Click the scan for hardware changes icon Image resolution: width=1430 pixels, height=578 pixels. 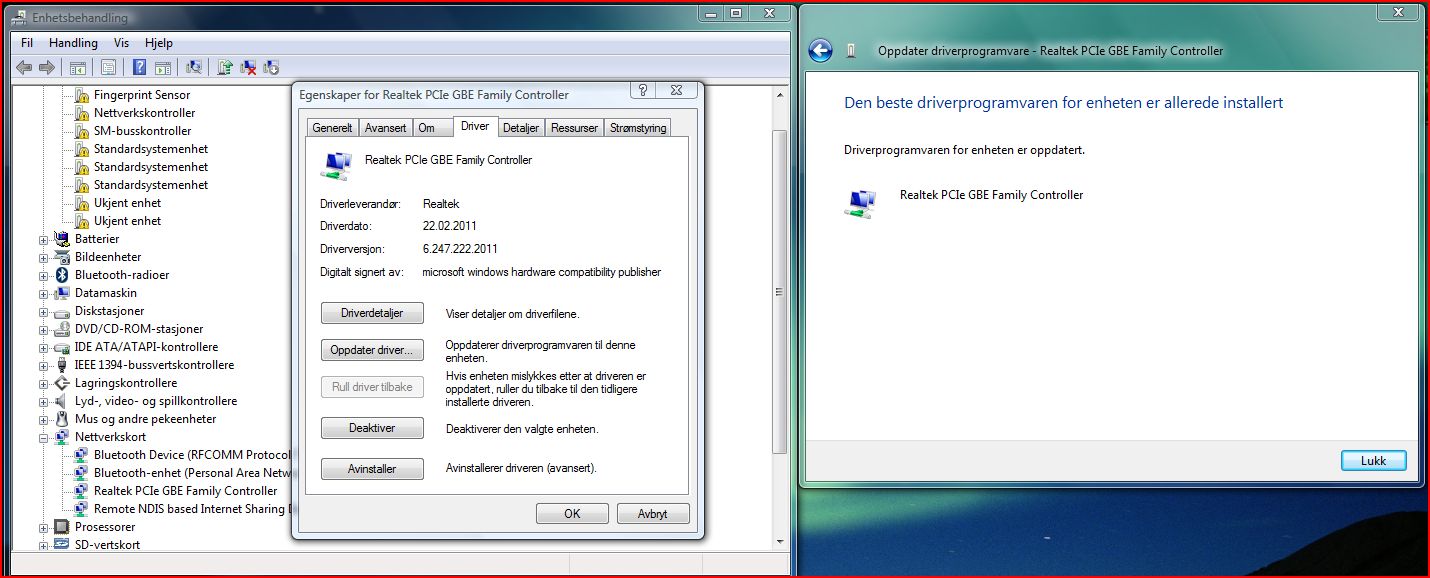[194, 67]
